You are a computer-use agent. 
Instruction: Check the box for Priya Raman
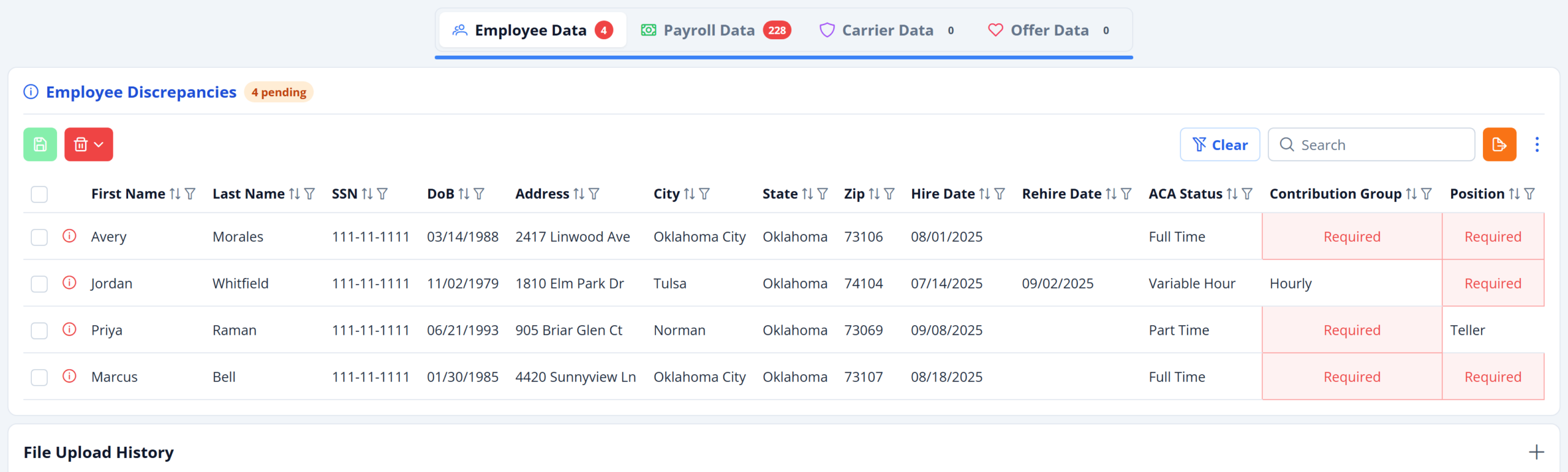(39, 331)
